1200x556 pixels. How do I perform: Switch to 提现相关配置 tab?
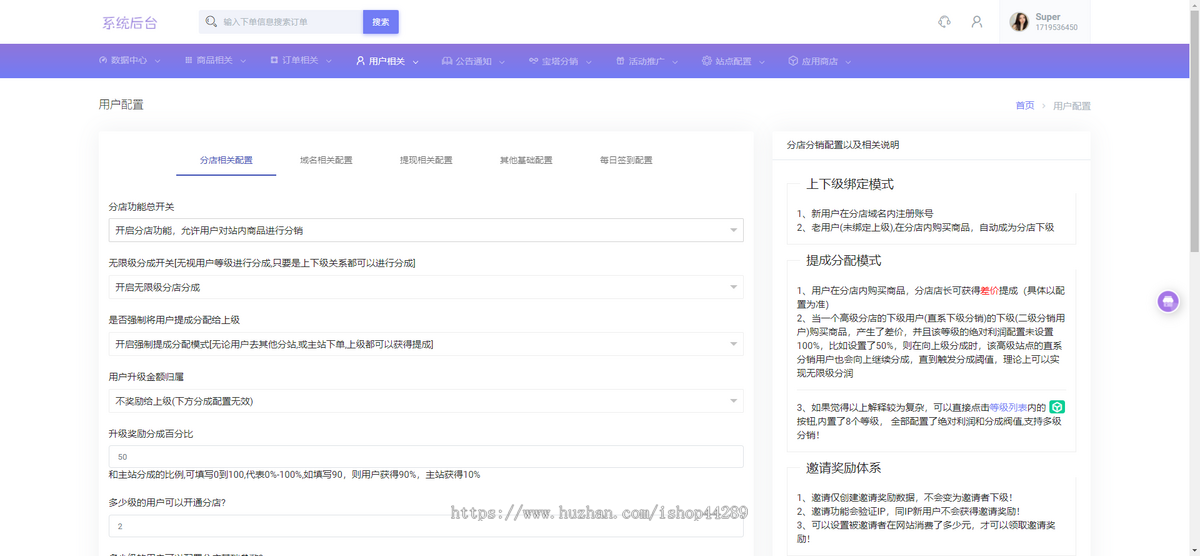point(426,160)
